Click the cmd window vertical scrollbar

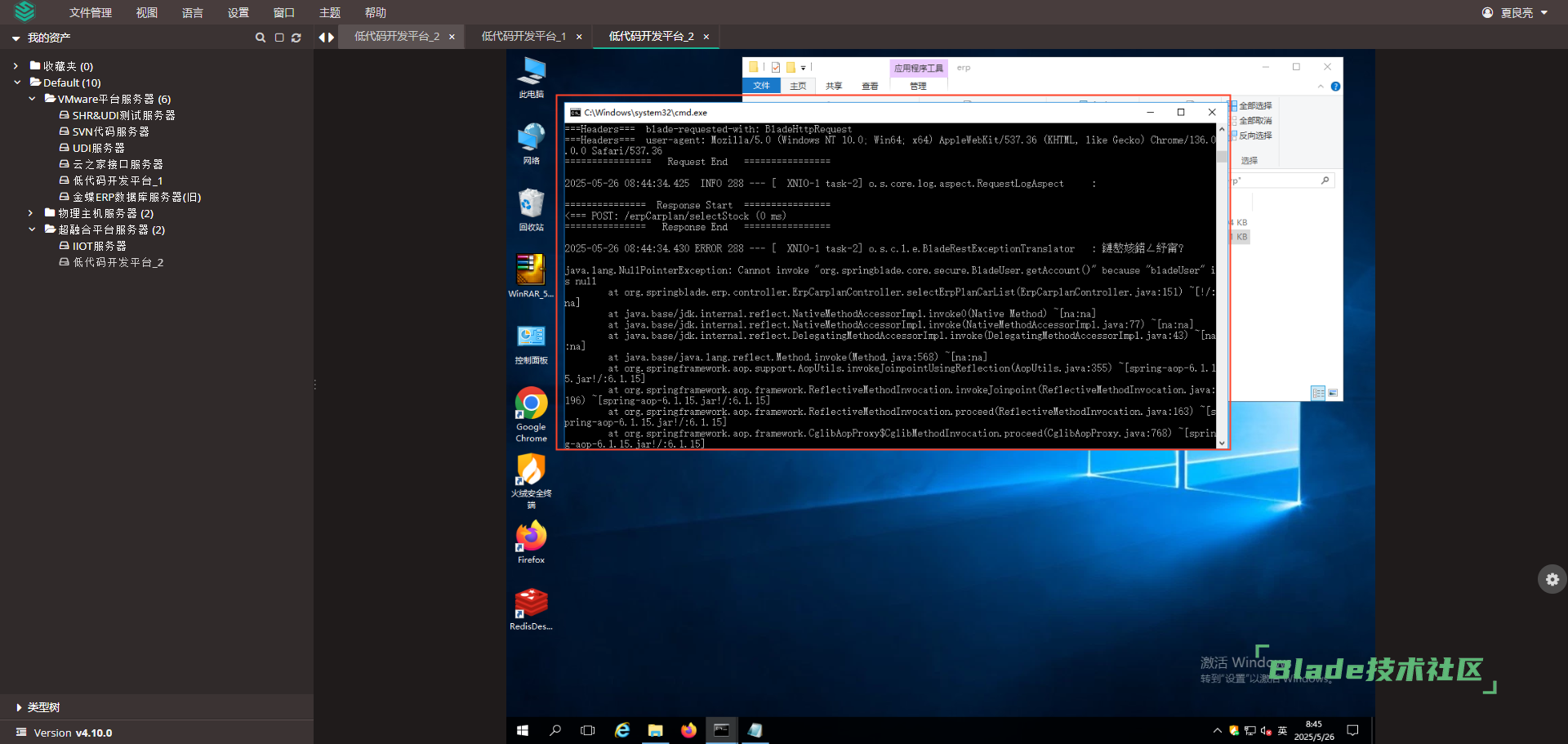pyautogui.click(x=1222, y=286)
